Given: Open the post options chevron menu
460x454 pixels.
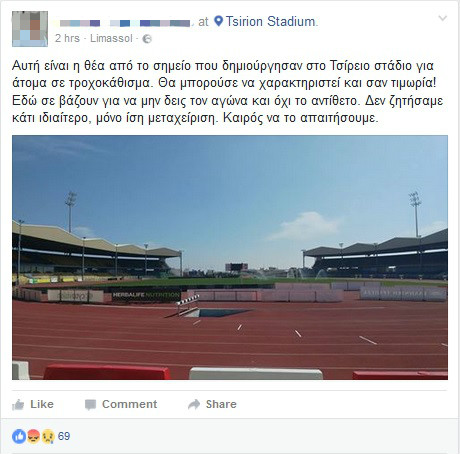Looking at the screenshot, I should tap(442, 18).
